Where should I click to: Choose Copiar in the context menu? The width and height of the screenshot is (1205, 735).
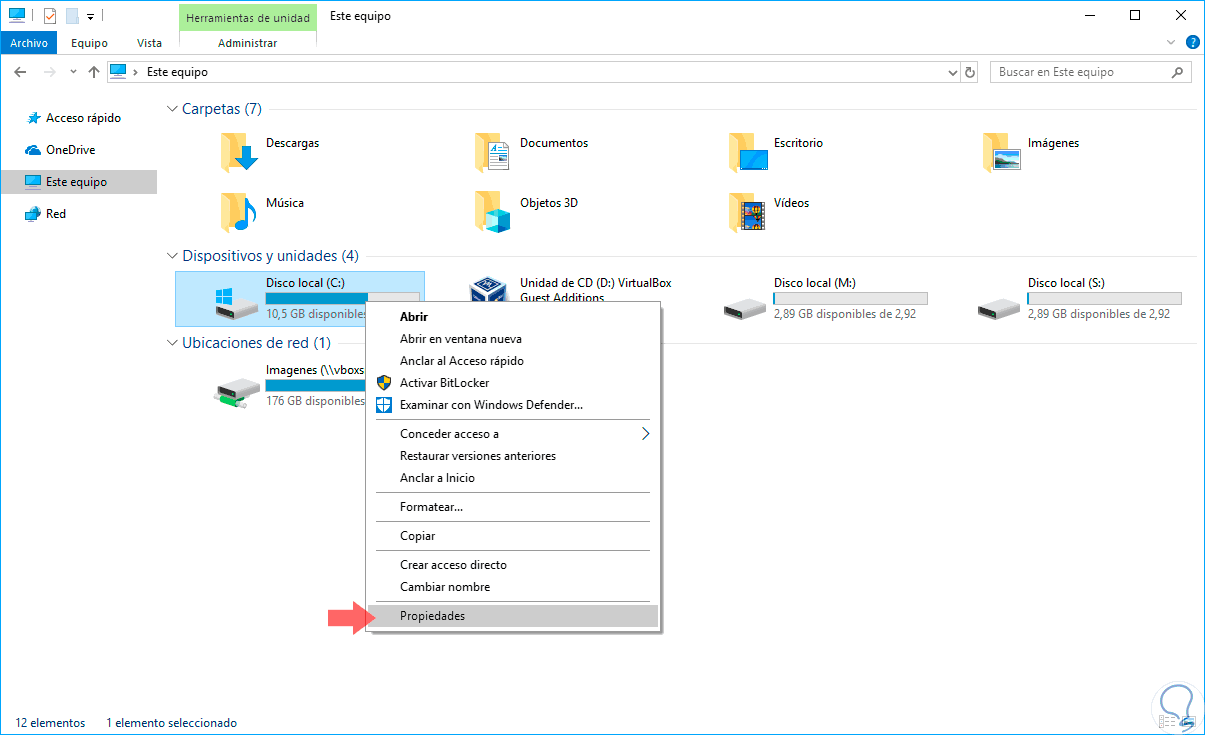click(513, 536)
